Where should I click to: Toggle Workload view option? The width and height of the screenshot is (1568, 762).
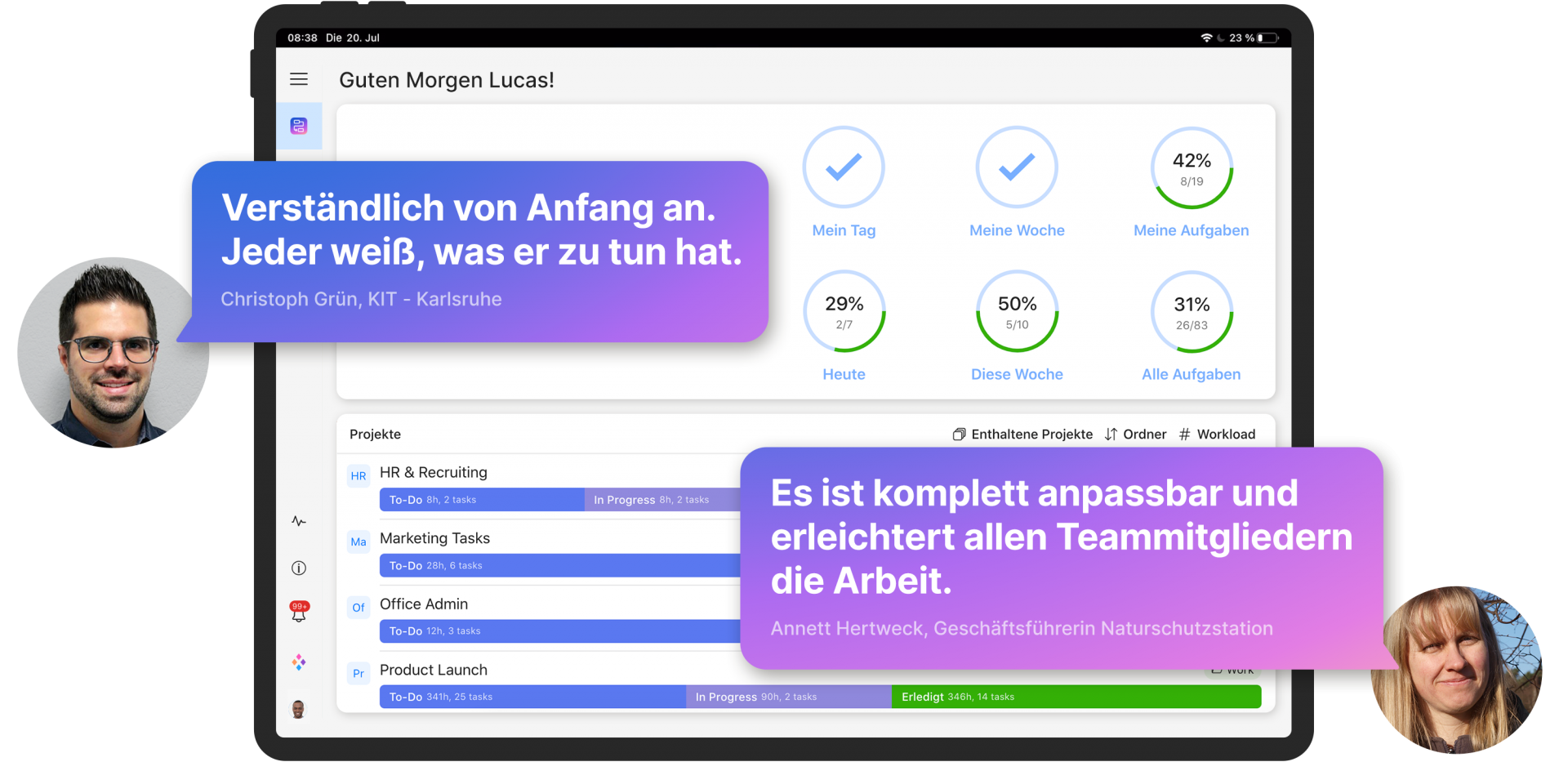point(1217,434)
